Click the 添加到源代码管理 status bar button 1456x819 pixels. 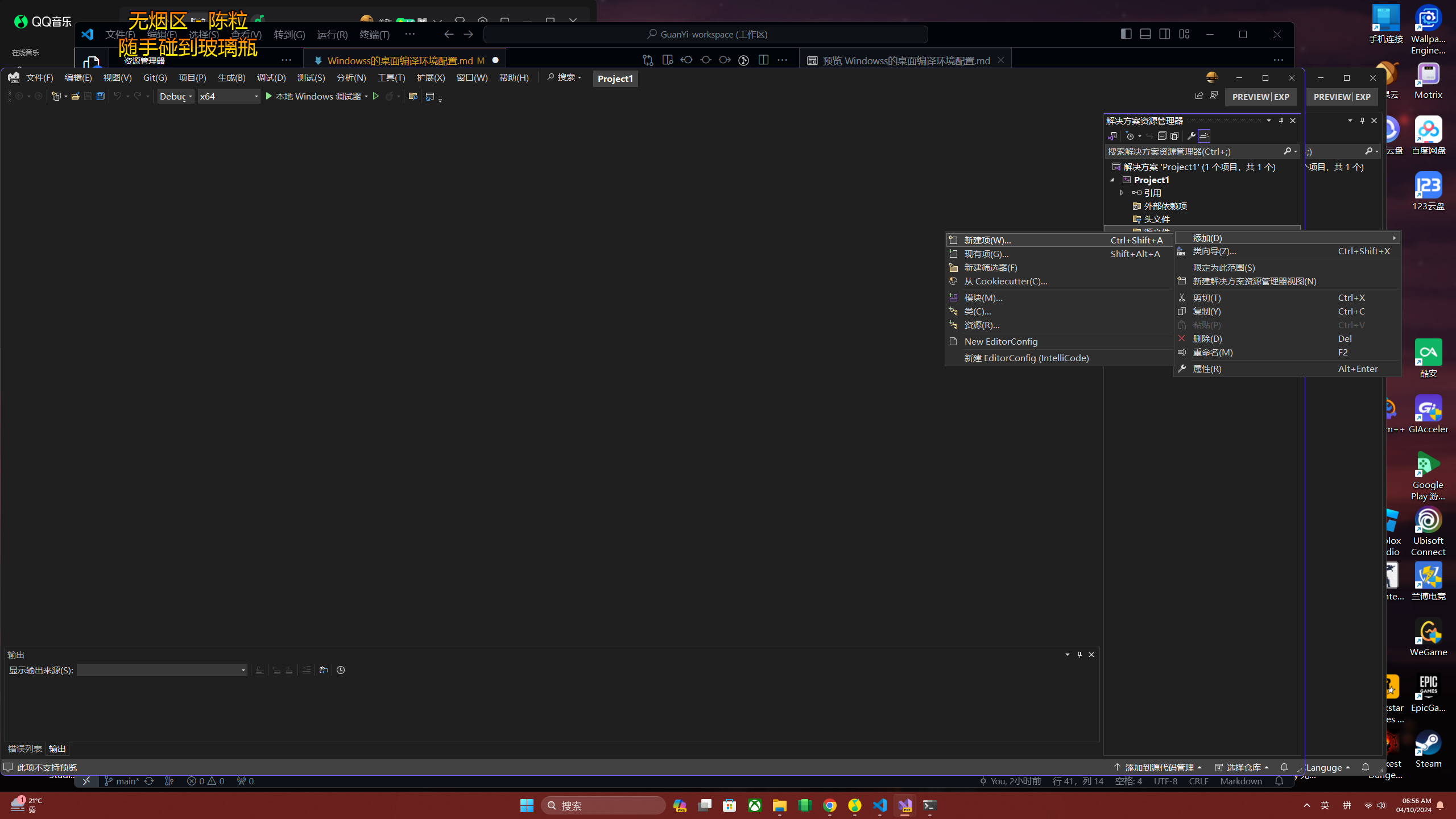(x=1158, y=767)
